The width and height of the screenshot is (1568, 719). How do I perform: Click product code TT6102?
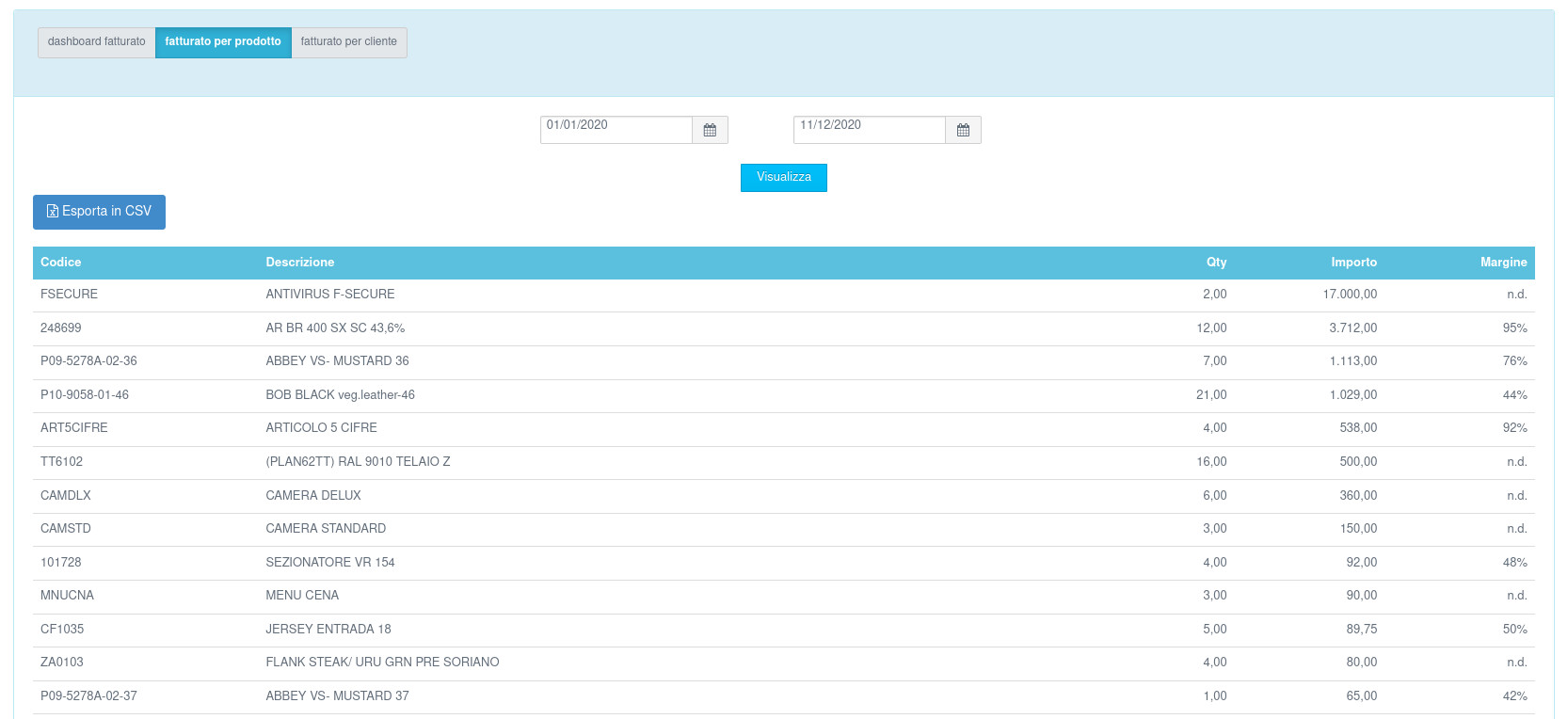pyautogui.click(x=62, y=462)
